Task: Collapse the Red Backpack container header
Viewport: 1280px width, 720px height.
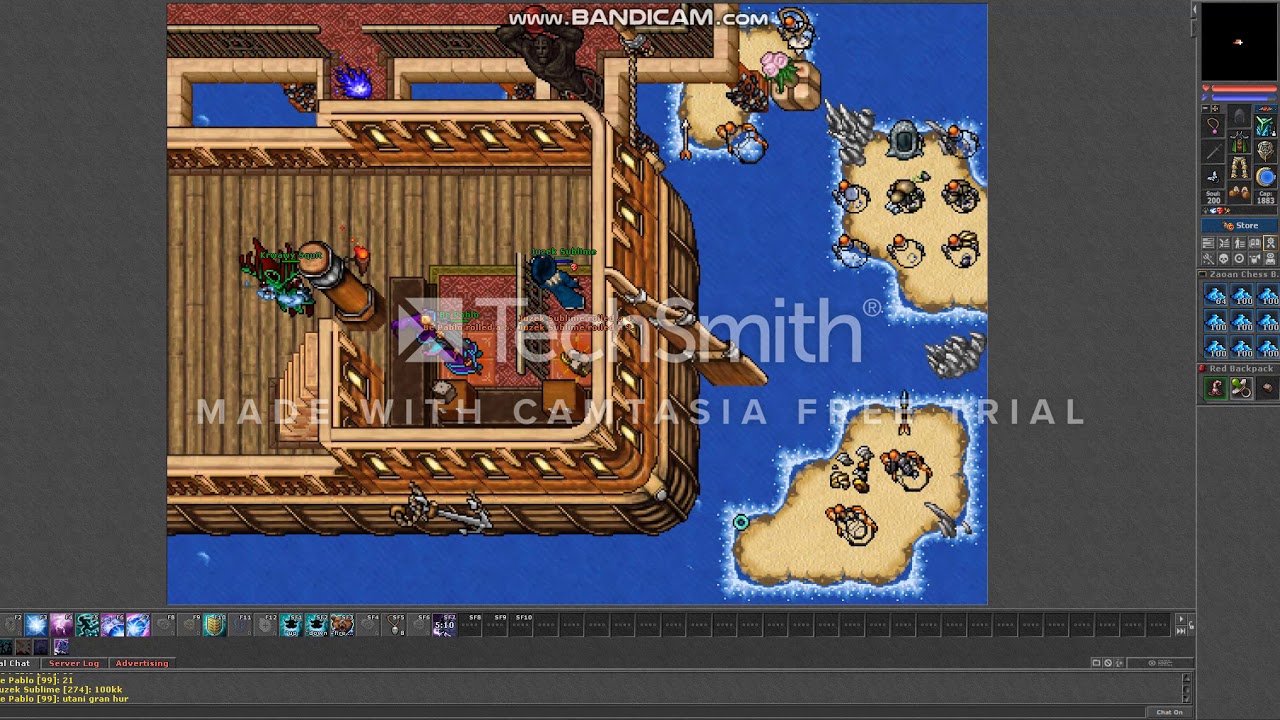Action: pyautogui.click(x=1239, y=369)
